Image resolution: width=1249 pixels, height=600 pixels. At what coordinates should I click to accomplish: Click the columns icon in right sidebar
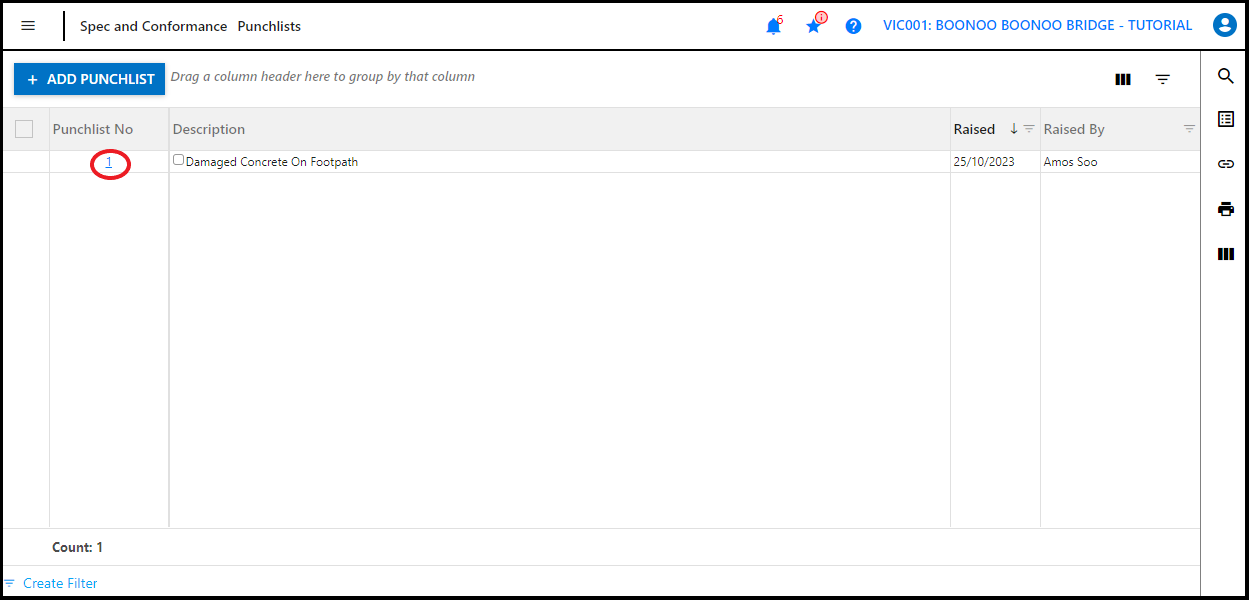pyautogui.click(x=1226, y=254)
